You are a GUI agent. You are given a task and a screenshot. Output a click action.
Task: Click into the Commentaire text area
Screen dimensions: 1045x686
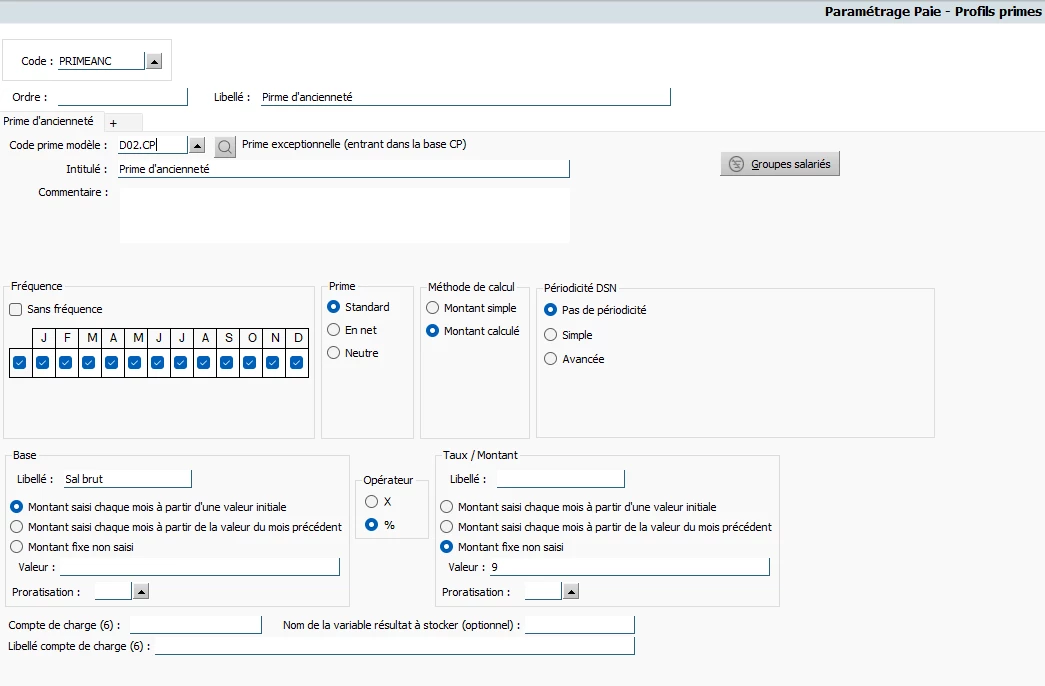tap(345, 215)
